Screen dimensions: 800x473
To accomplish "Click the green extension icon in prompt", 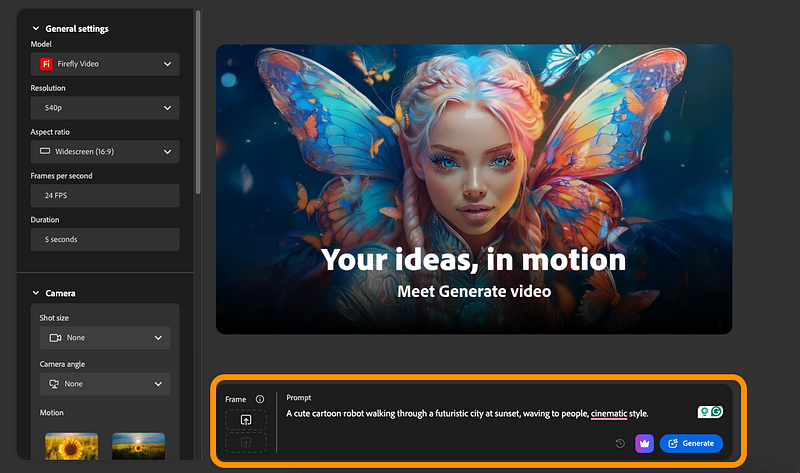I will pos(704,412).
